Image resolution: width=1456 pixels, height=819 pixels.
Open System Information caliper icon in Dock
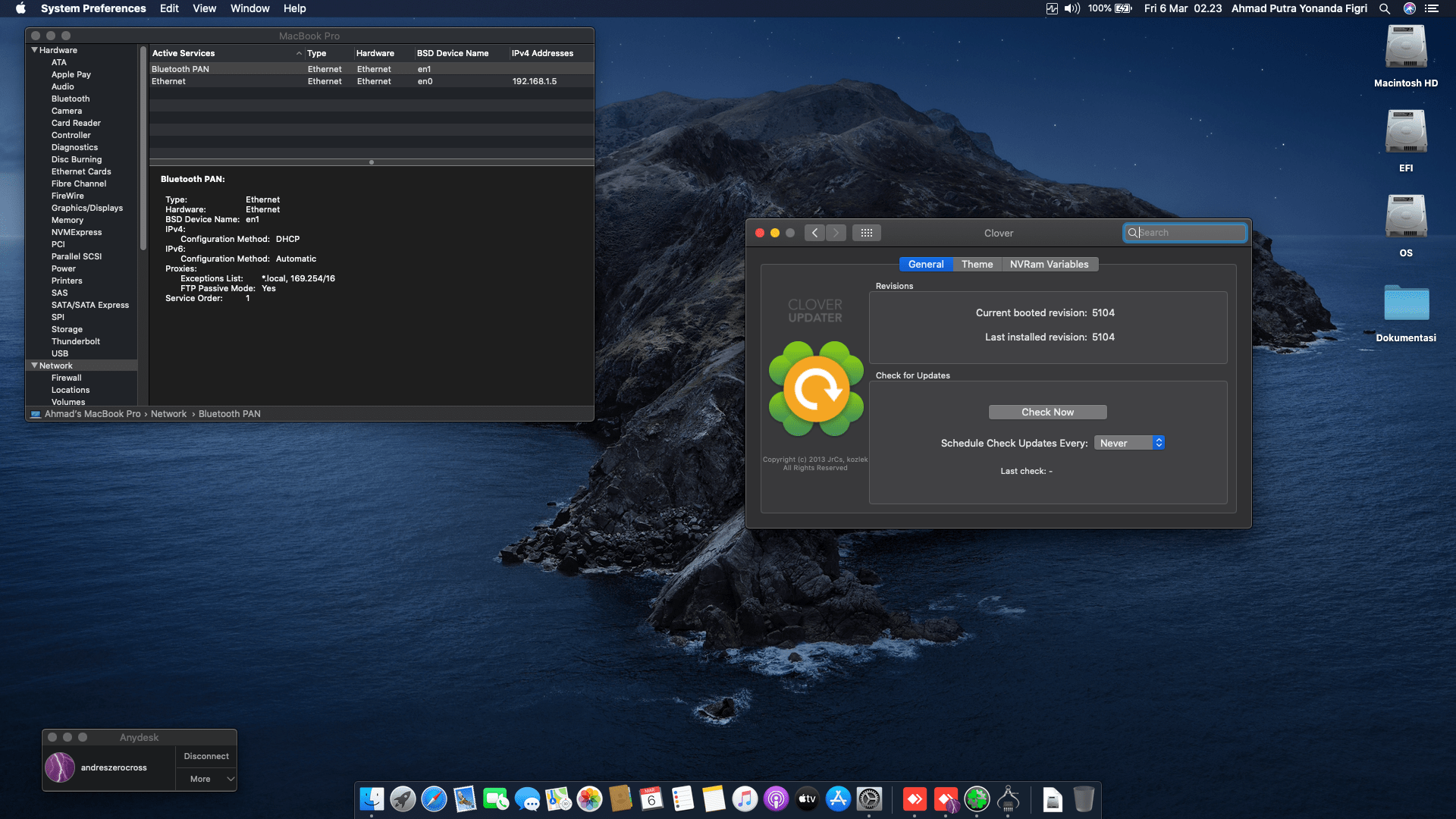pyautogui.click(x=1008, y=799)
